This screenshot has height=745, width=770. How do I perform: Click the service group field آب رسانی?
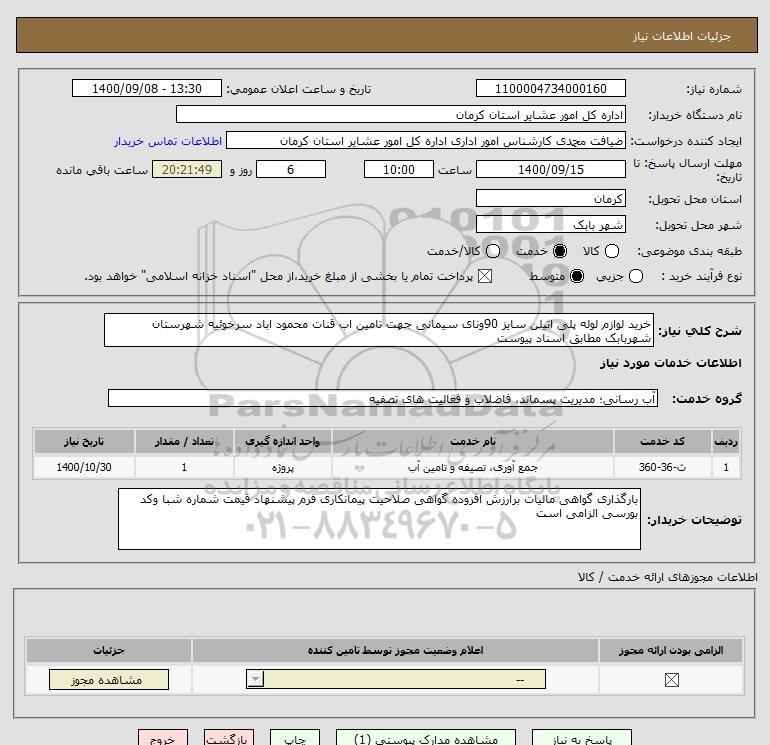click(x=383, y=398)
